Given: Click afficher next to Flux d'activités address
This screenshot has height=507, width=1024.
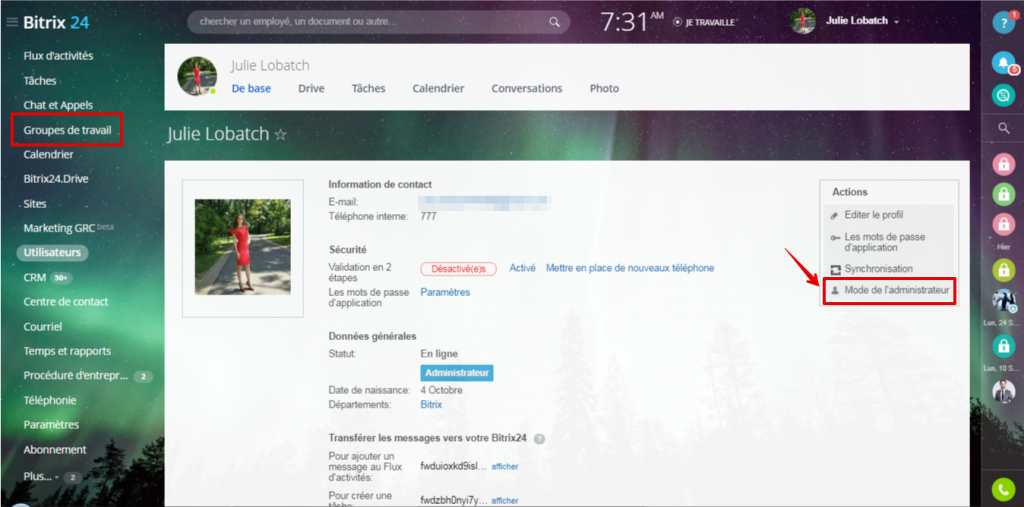Looking at the screenshot, I should pyautogui.click(x=505, y=466).
